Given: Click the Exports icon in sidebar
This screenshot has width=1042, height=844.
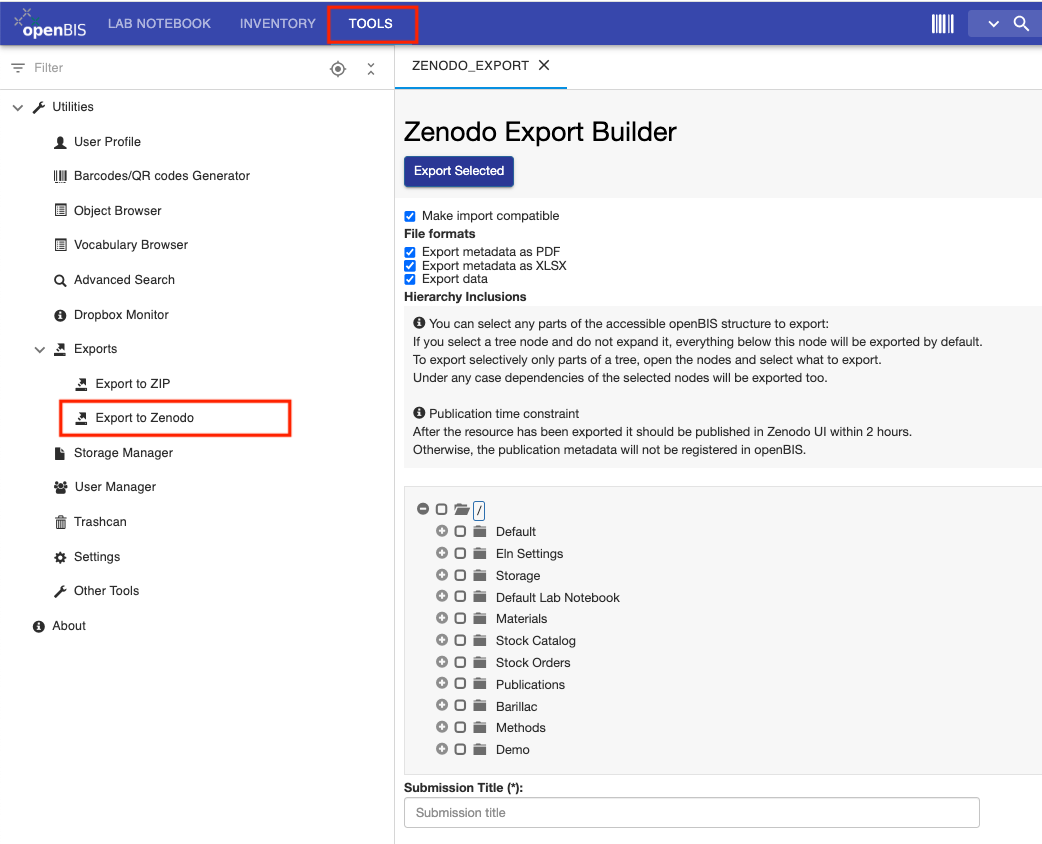Looking at the screenshot, I should 60,350.
